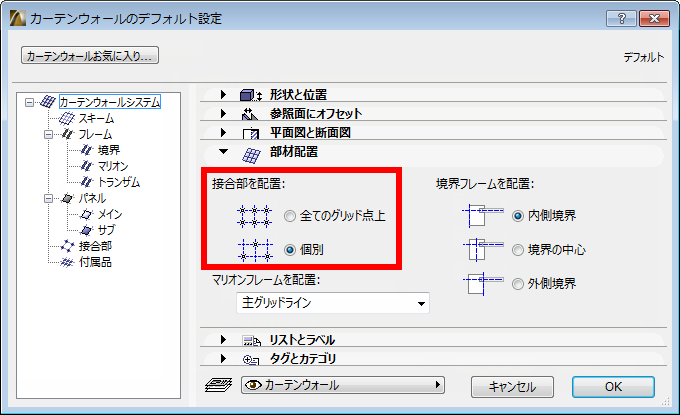Click the 平面図と断面図 icon
Image resolution: width=680 pixels, height=415 pixels.
251,133
